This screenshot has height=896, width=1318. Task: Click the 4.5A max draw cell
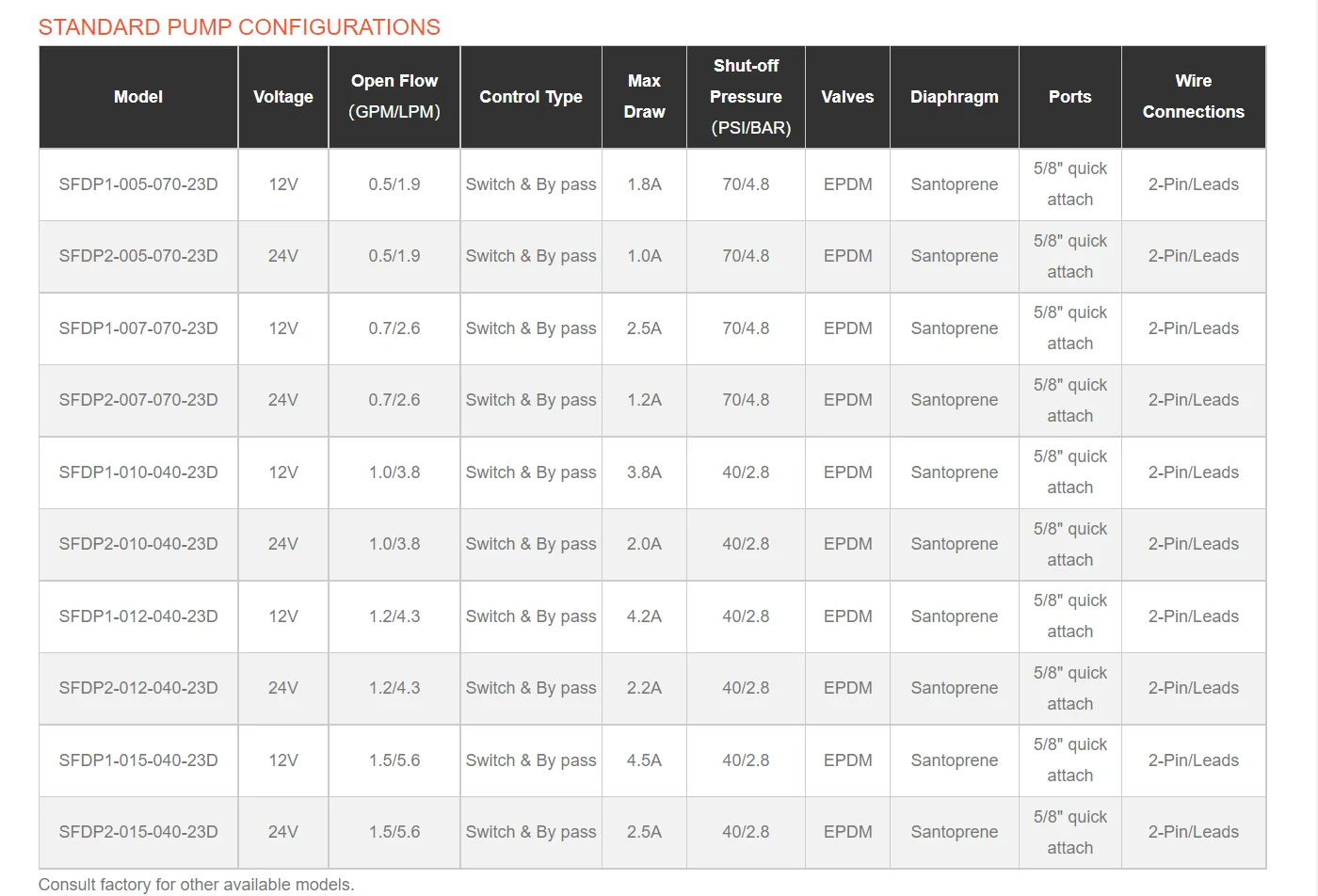pos(644,760)
